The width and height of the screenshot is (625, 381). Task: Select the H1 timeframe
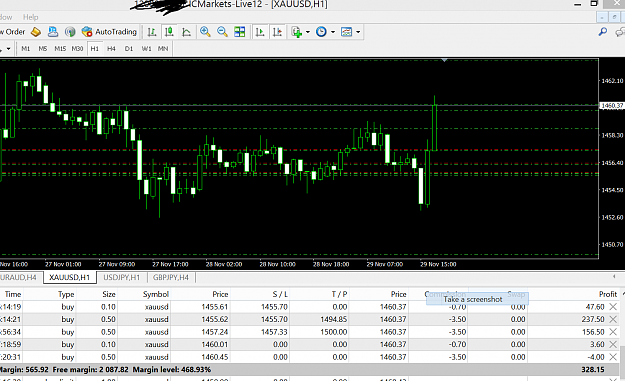[x=94, y=49]
